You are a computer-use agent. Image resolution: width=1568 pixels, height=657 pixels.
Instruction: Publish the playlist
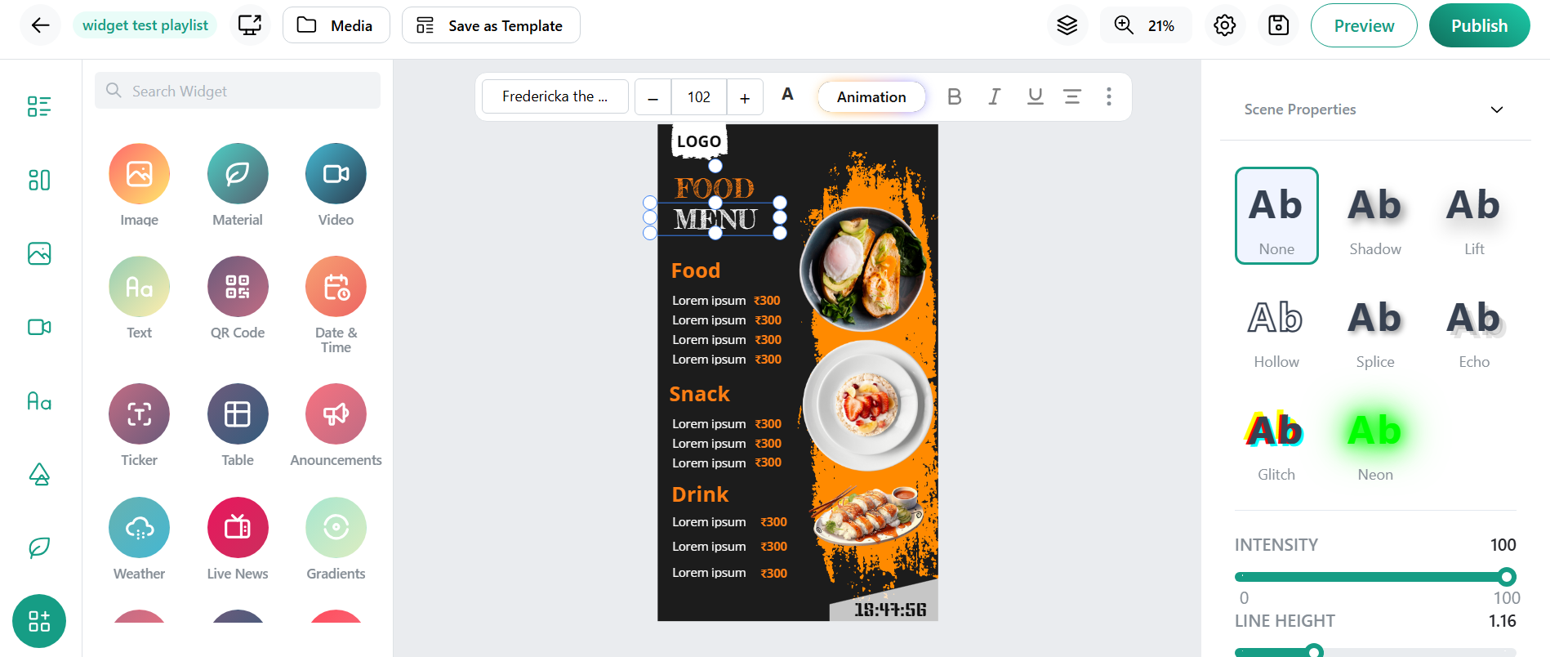click(x=1479, y=25)
